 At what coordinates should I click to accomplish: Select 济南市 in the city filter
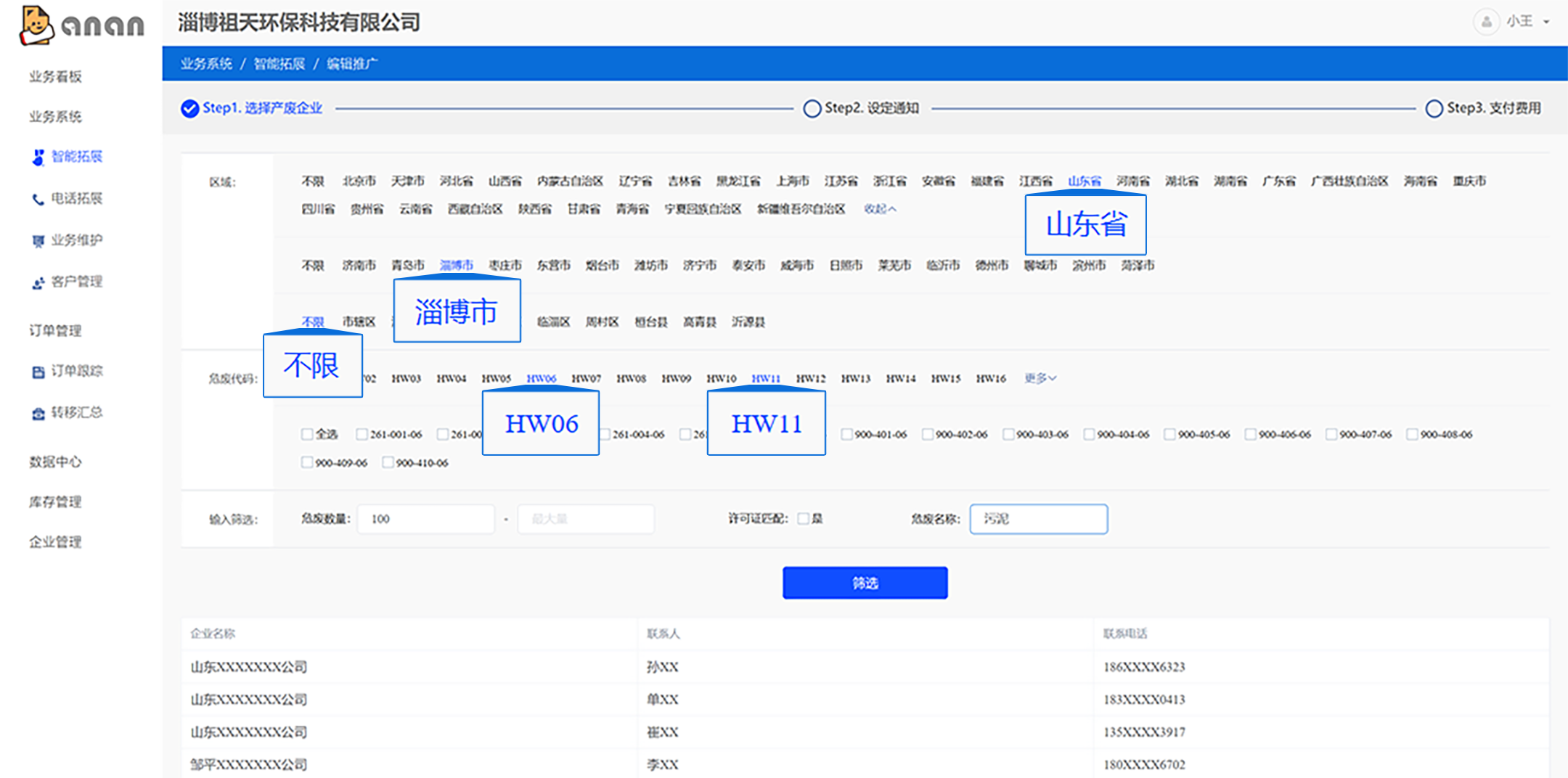[359, 266]
